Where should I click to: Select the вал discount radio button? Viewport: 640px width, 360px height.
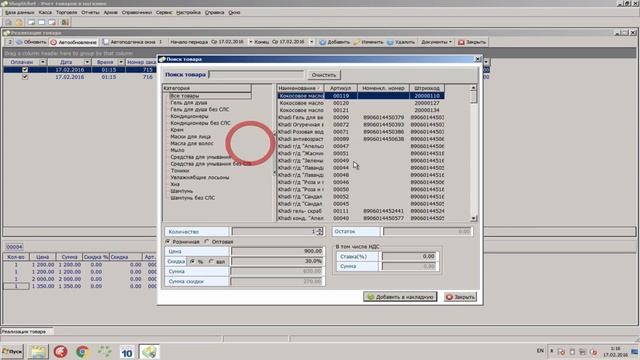[x=211, y=262]
